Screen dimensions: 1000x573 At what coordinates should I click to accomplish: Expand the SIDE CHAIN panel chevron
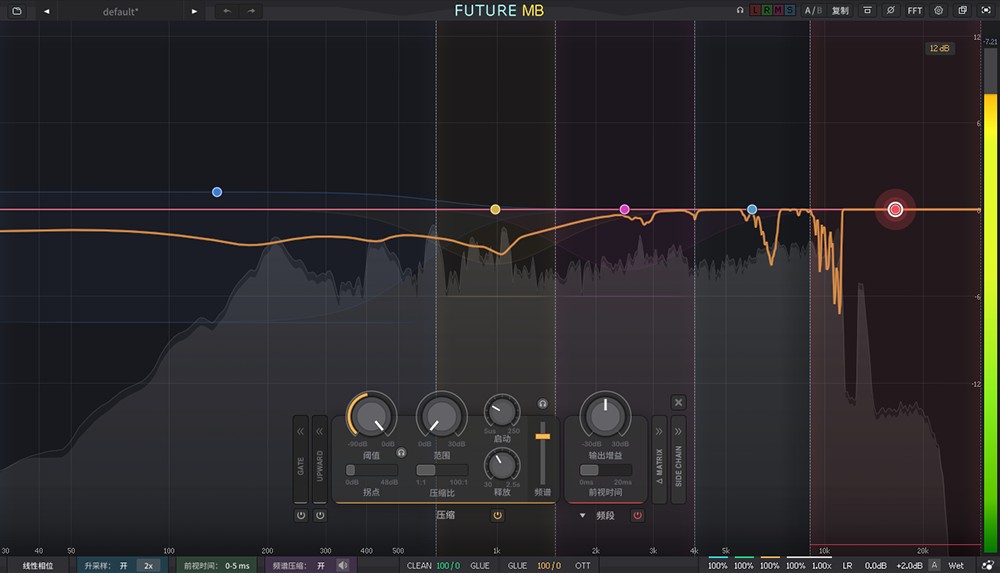678,431
